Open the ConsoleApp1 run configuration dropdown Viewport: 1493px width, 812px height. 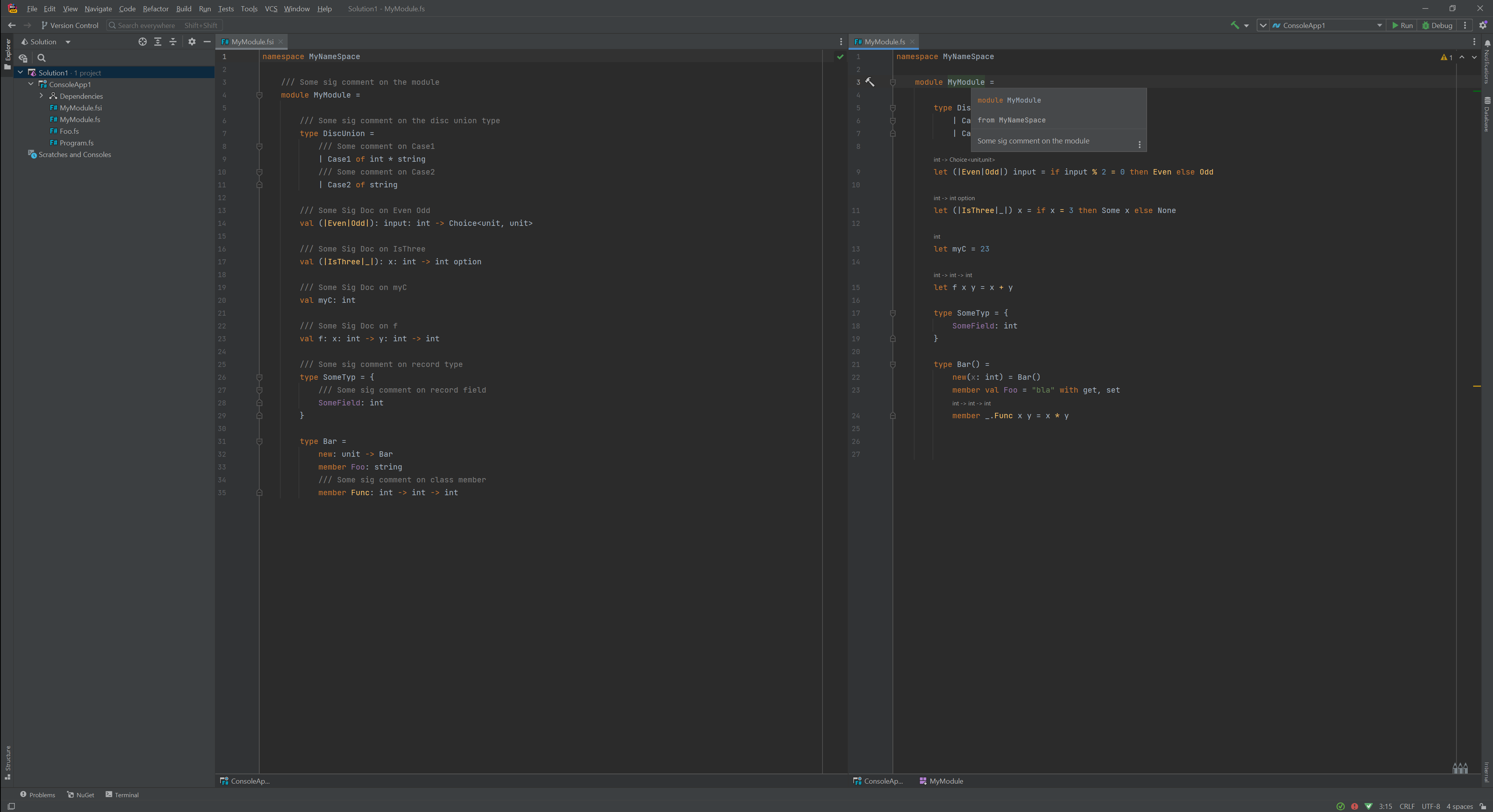1327,25
